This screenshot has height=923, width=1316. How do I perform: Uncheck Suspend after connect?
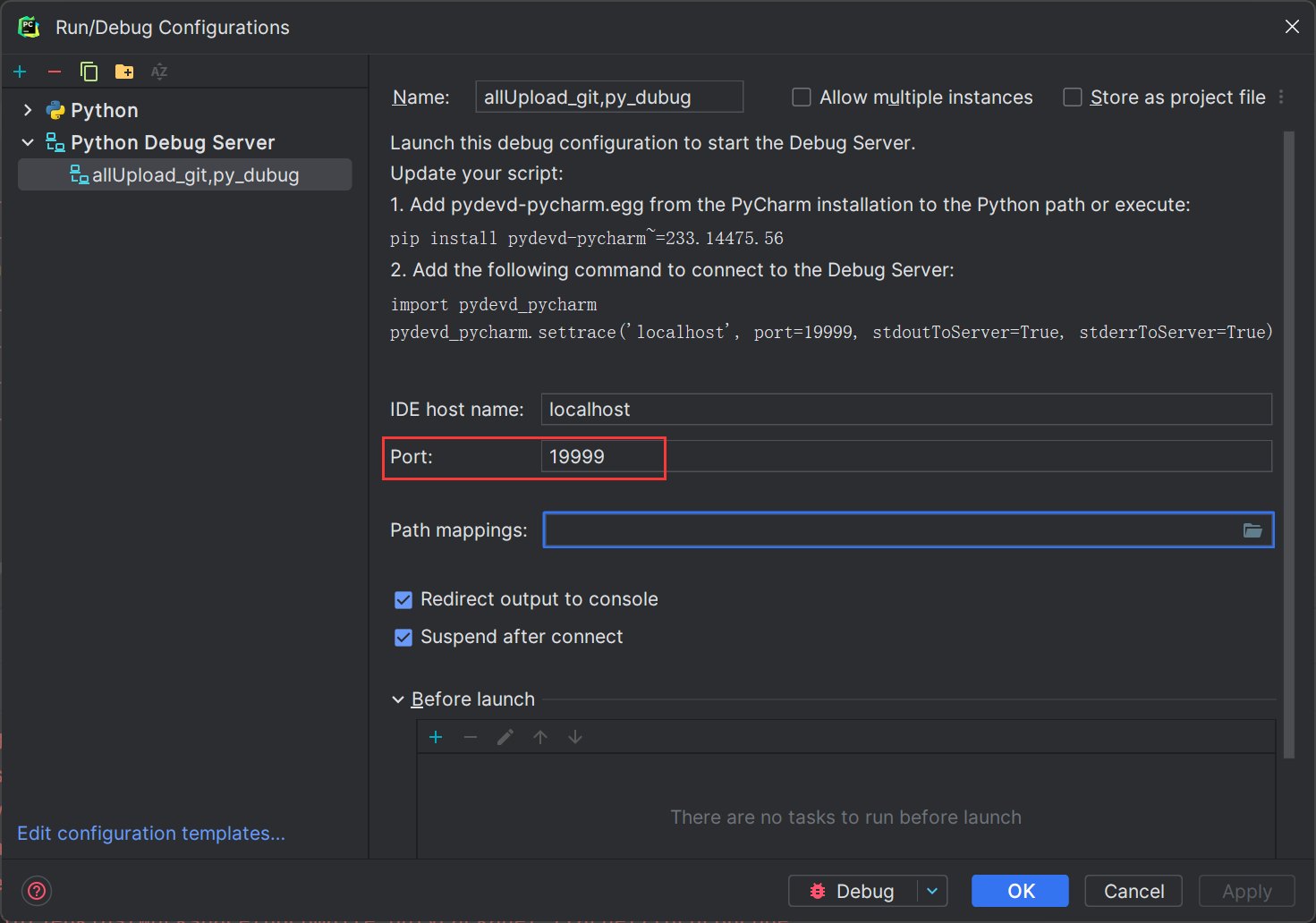pyautogui.click(x=403, y=637)
